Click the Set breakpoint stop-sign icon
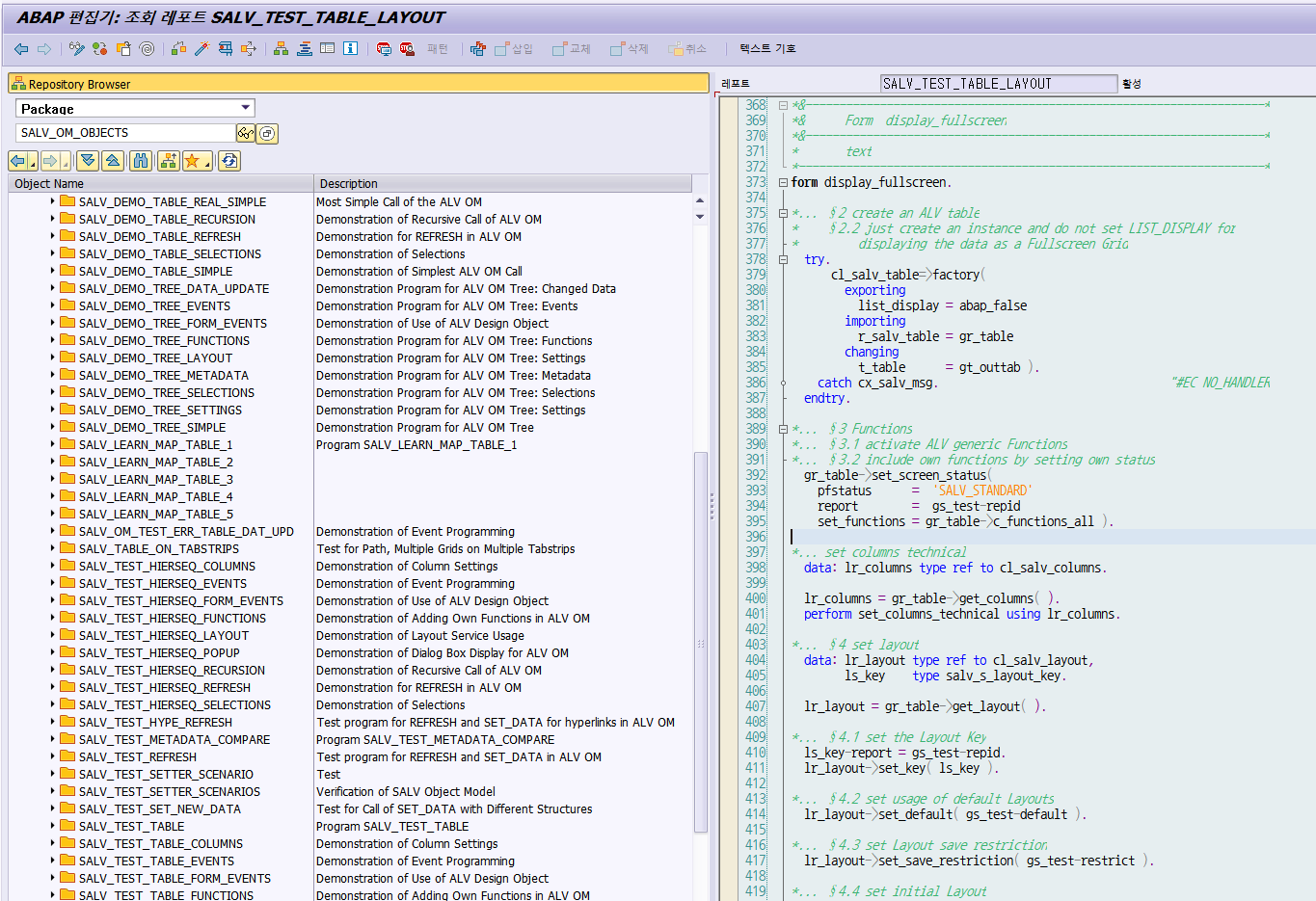The height and width of the screenshot is (901, 1316). [384, 48]
